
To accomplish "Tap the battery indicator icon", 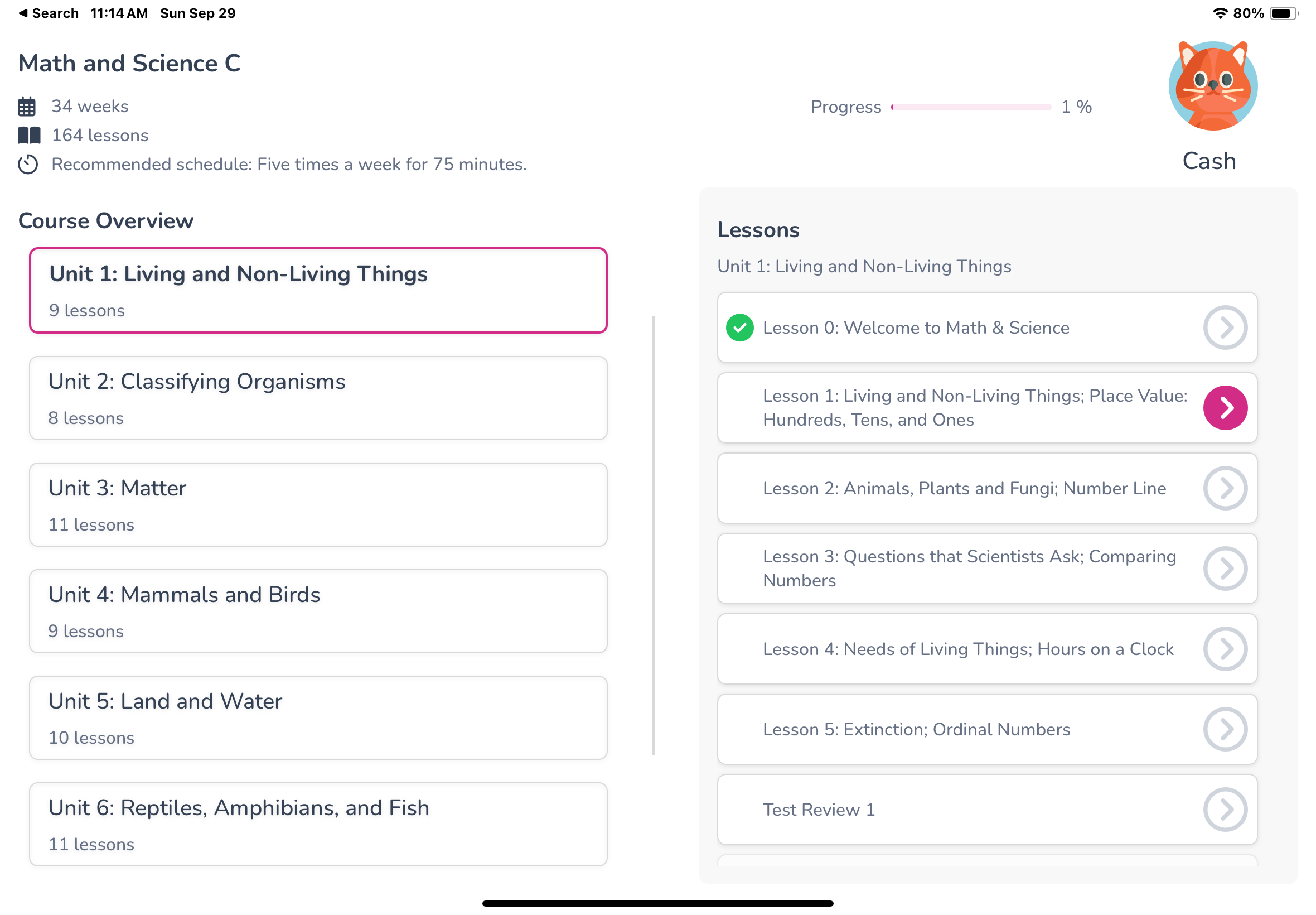I will point(1283,13).
